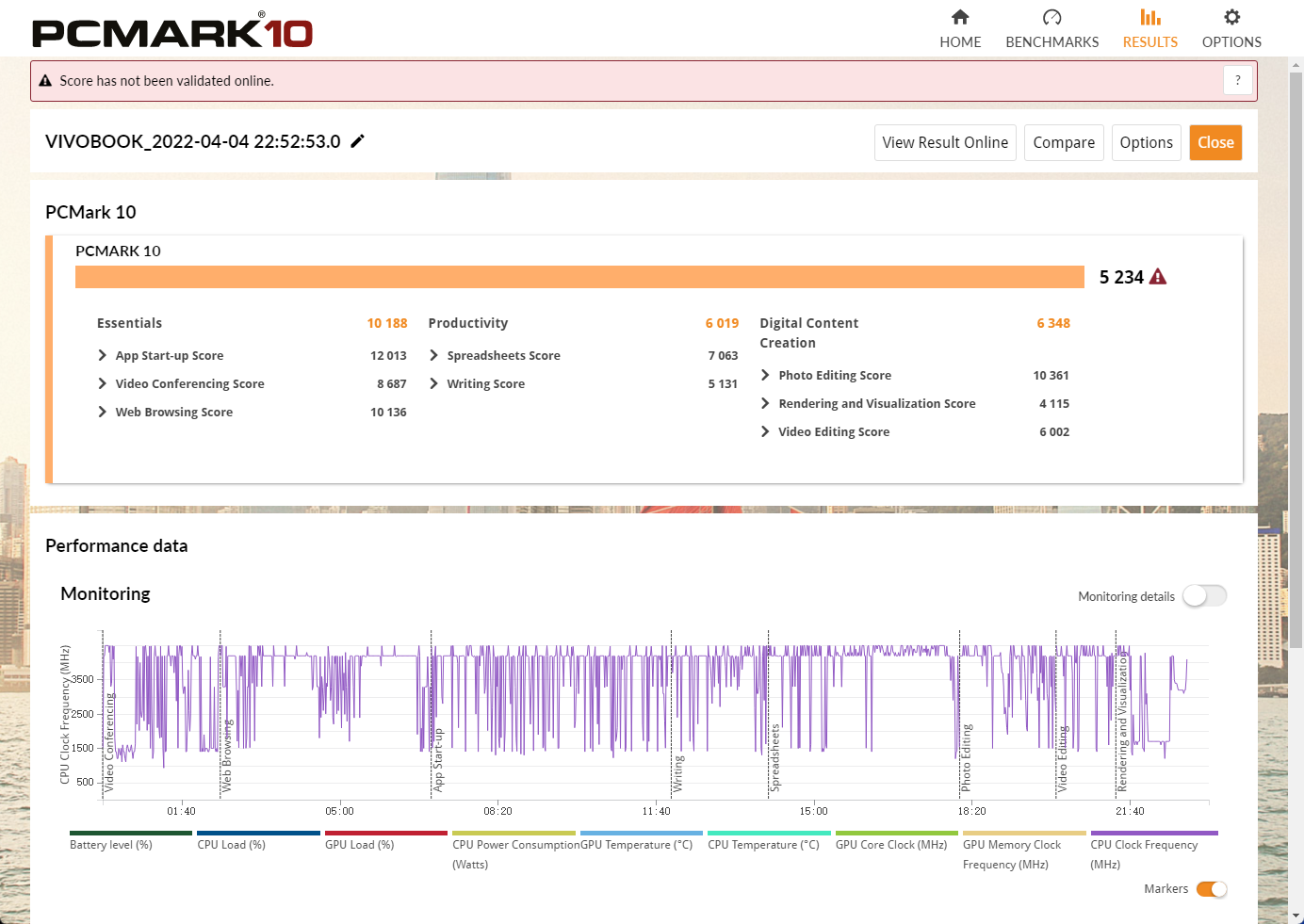The height and width of the screenshot is (924, 1304).
Task: Click the View Result Online button
Action: click(x=945, y=142)
